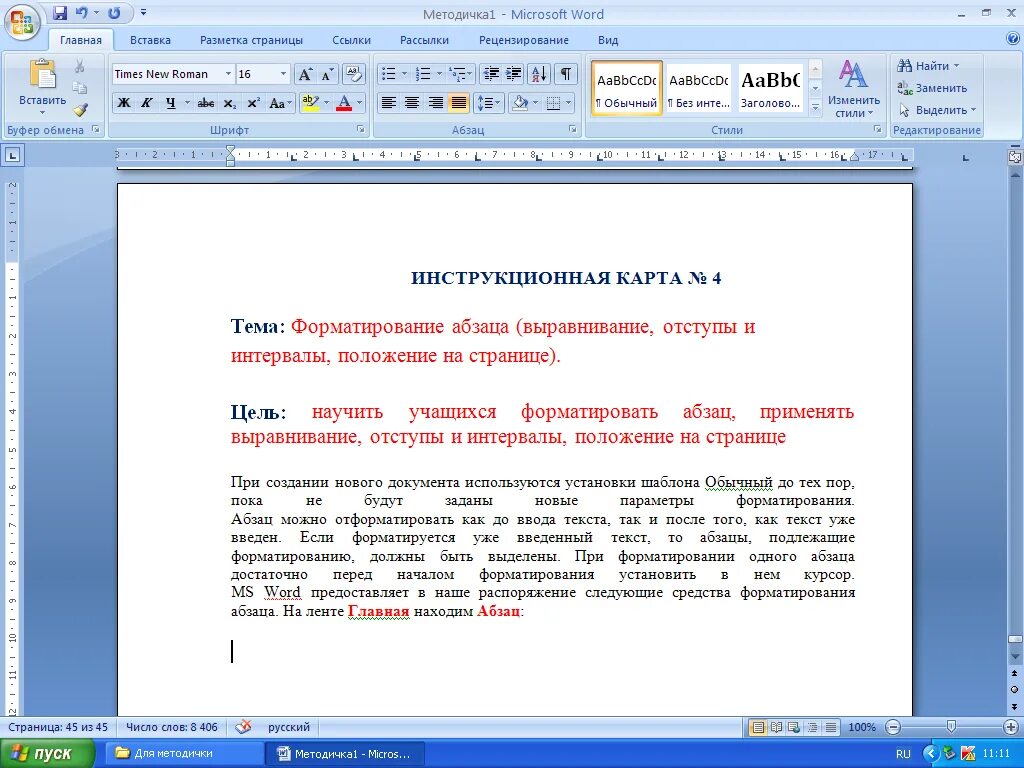Image resolution: width=1024 pixels, height=768 pixels.
Task: Cut selection with scissors icon
Action: pyautogui.click(x=80, y=66)
